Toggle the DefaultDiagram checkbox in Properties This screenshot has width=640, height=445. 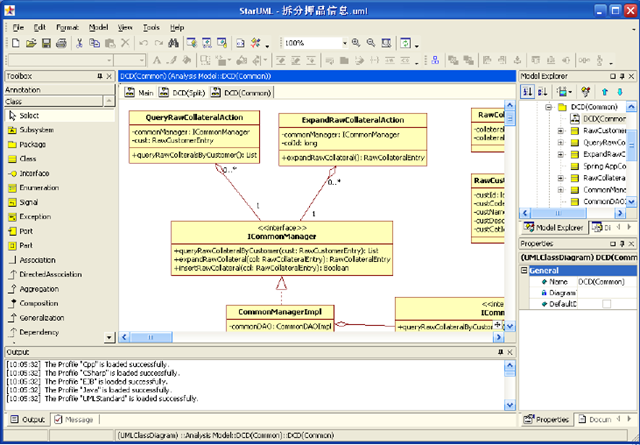[x=607, y=304]
